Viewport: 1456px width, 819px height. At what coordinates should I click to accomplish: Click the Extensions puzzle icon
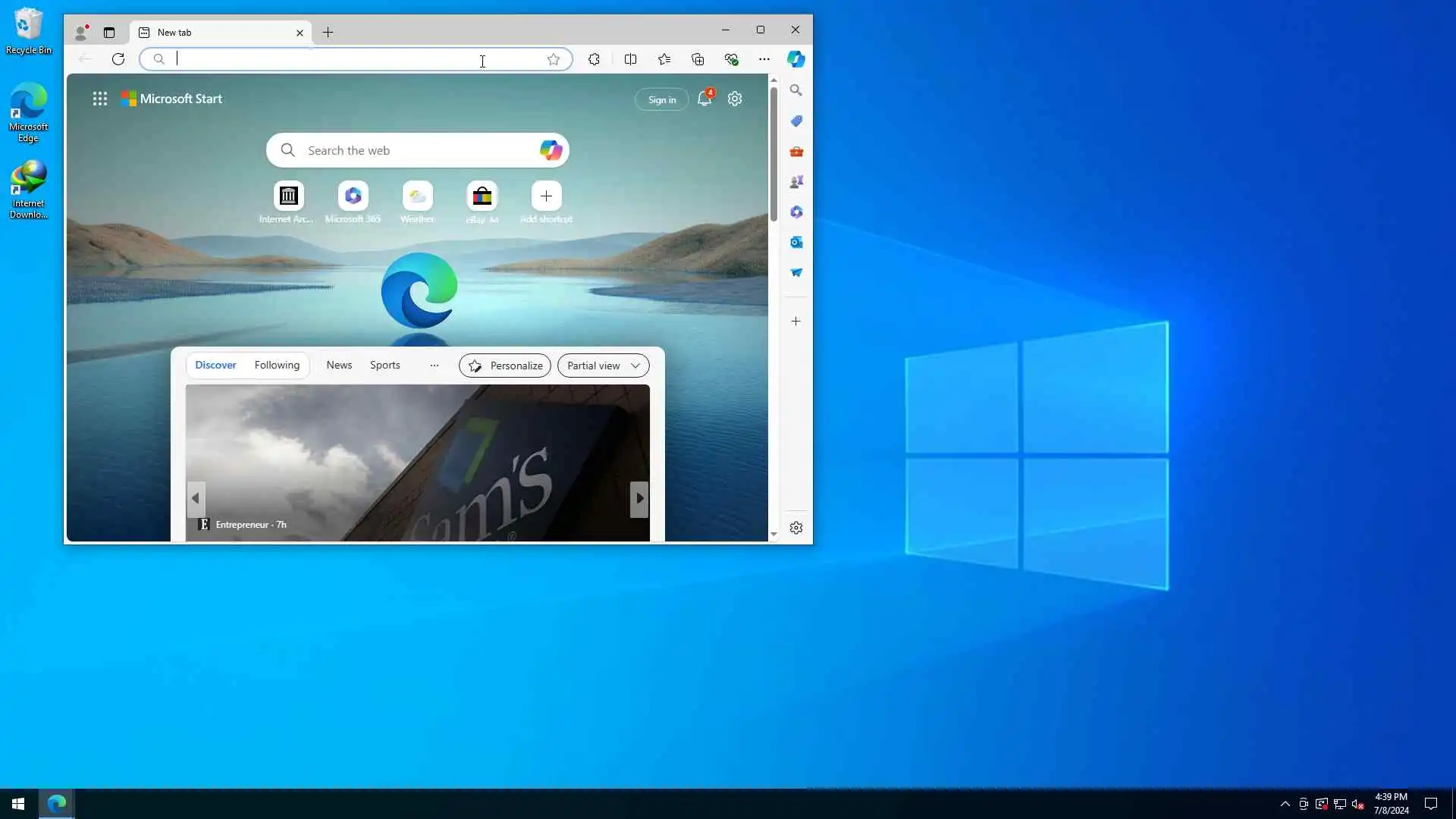[594, 59]
